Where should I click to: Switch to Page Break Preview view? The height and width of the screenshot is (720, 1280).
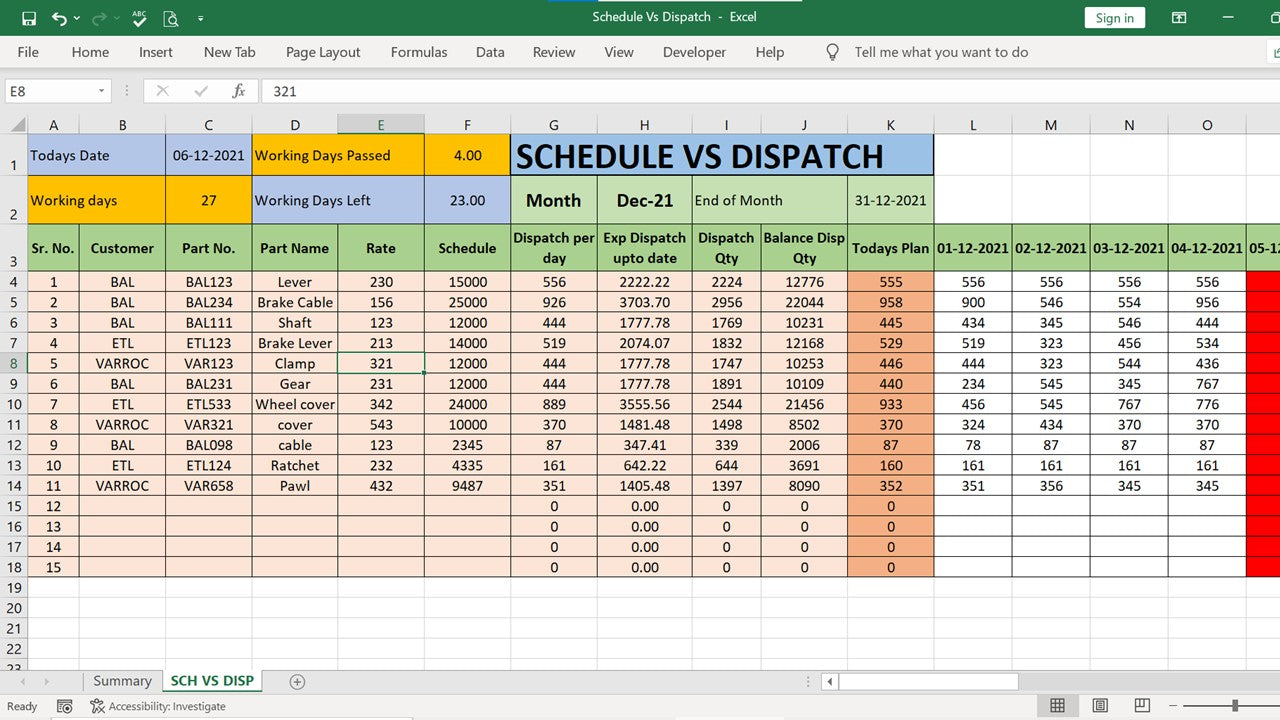tap(1140, 706)
